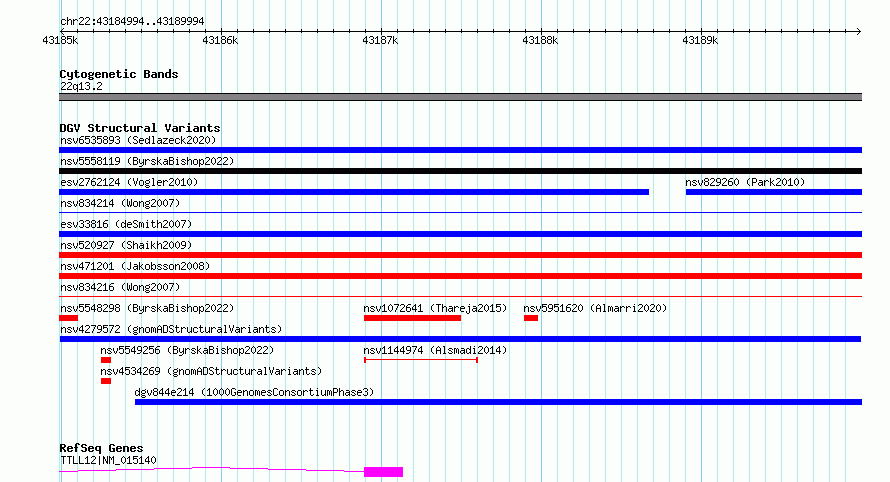Click the 43187k ruler tick label
This screenshot has height=482, width=890.
(x=380, y=40)
